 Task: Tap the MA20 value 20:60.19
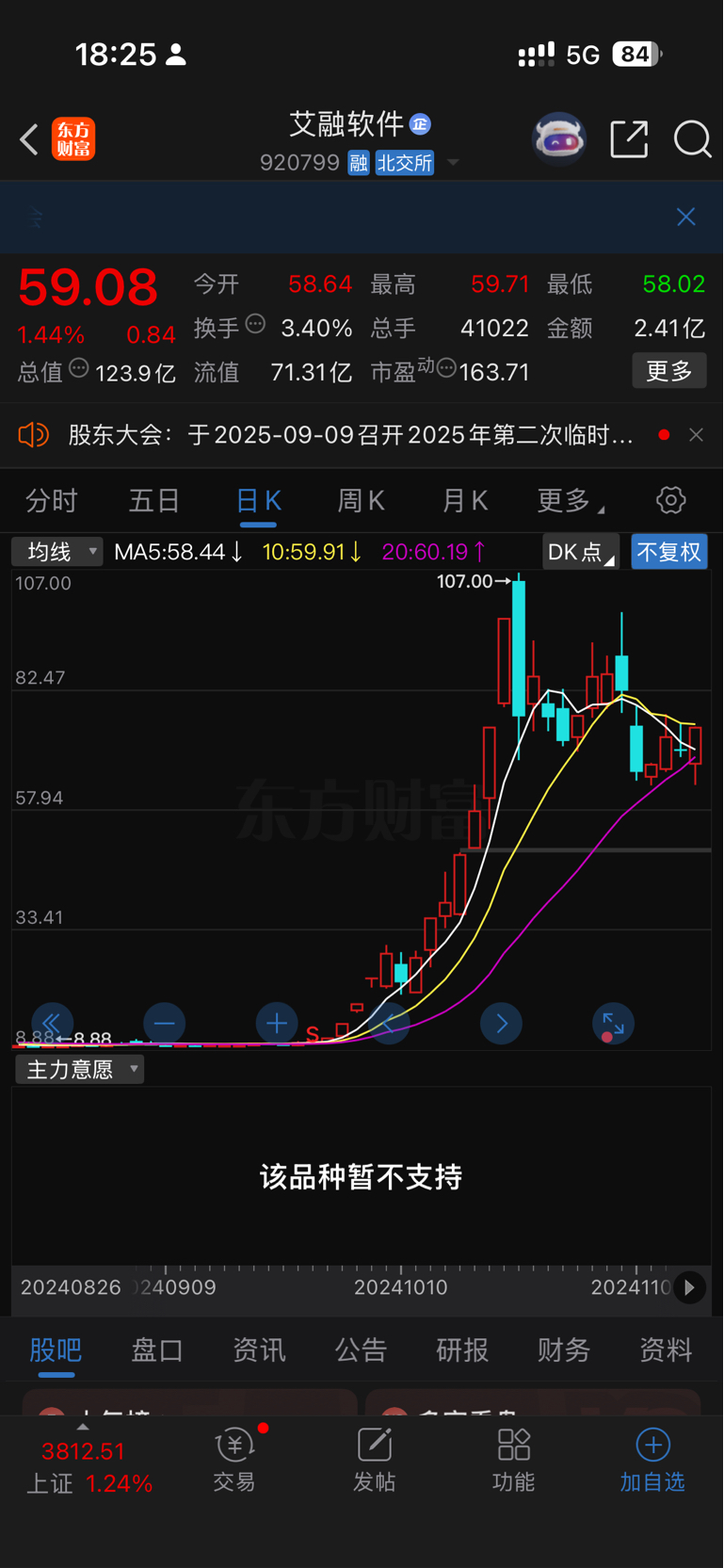[x=434, y=552]
